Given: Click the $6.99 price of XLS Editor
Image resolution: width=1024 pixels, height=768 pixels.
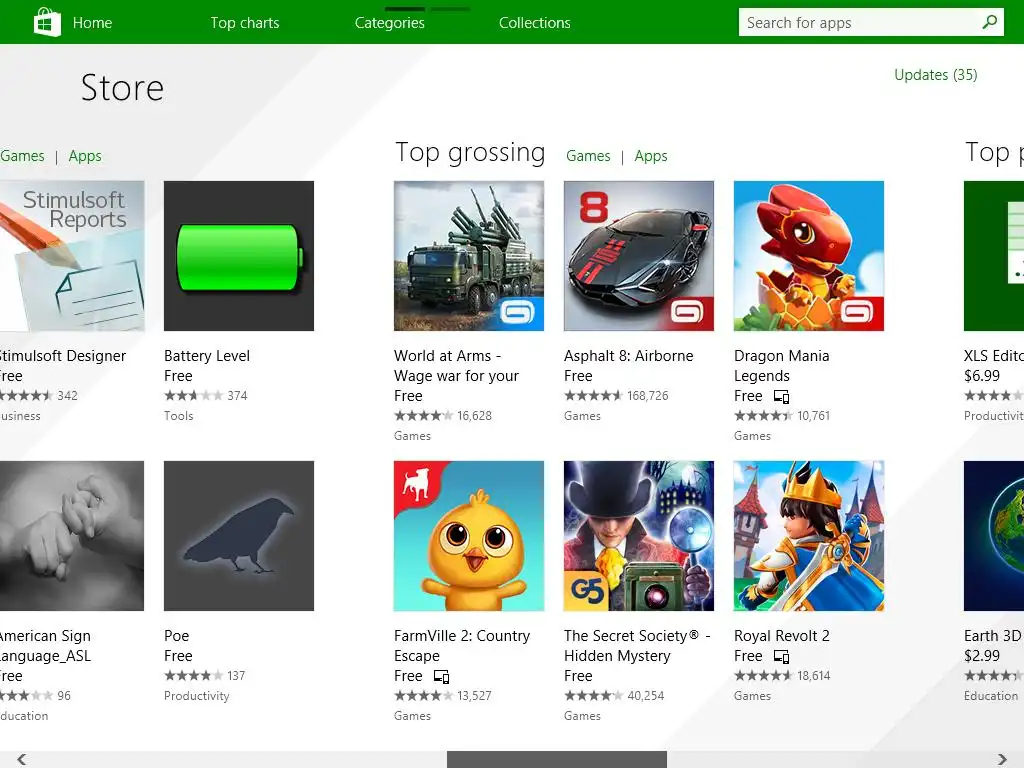Looking at the screenshot, I should [982, 376].
